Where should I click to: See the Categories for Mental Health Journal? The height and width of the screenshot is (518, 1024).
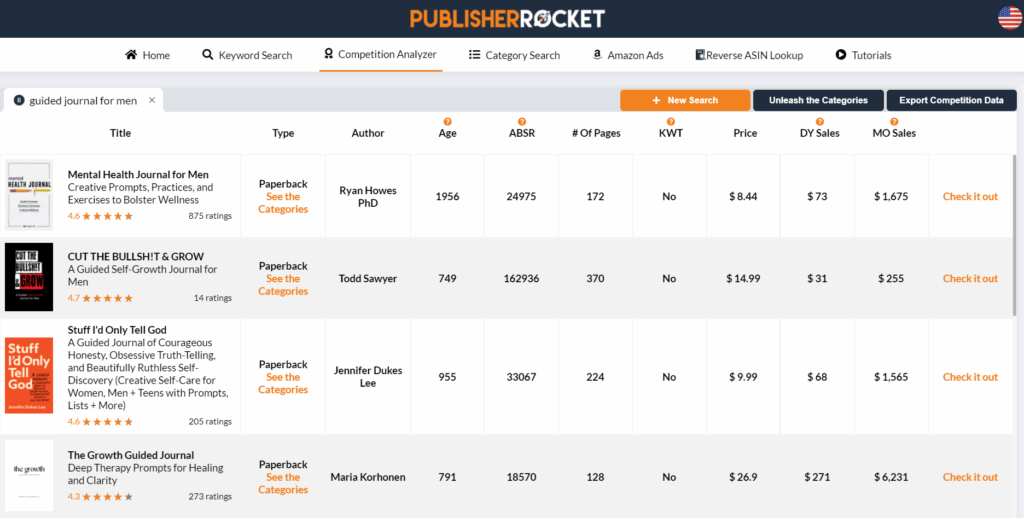click(283, 203)
